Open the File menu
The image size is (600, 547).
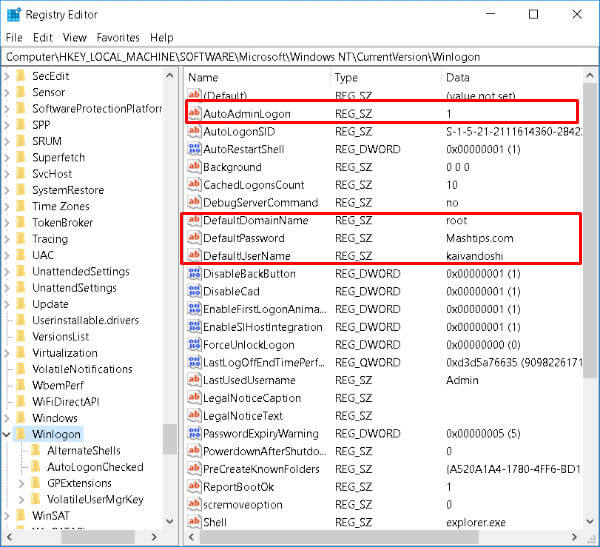(x=14, y=38)
